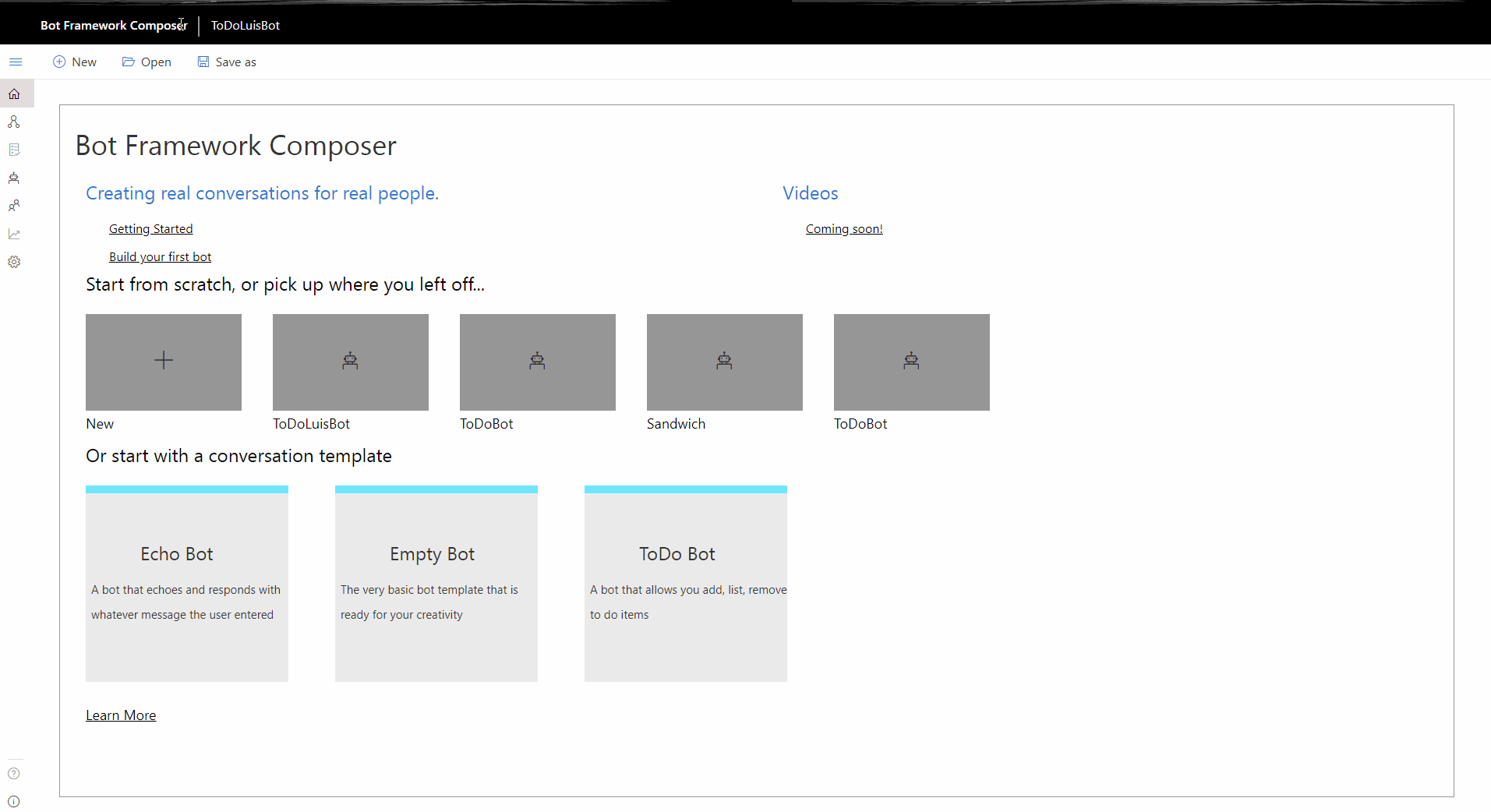Toggle the hamburger navigation menu
Screen dimensions: 1491x812
coord(16,62)
